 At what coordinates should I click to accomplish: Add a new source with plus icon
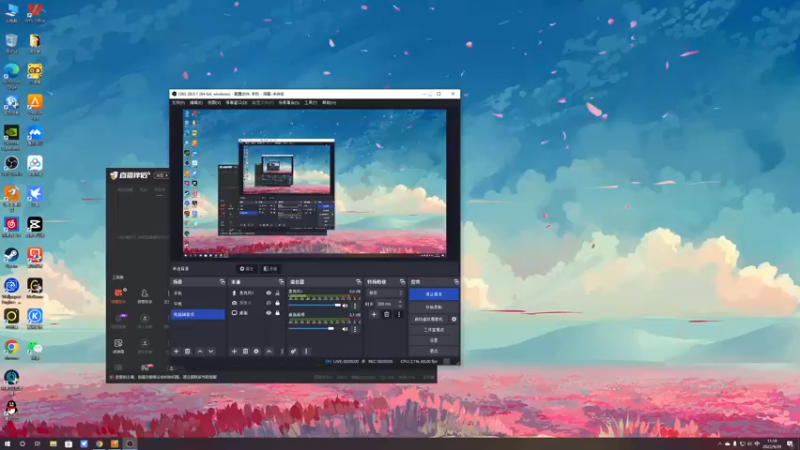pyautogui.click(x=234, y=351)
